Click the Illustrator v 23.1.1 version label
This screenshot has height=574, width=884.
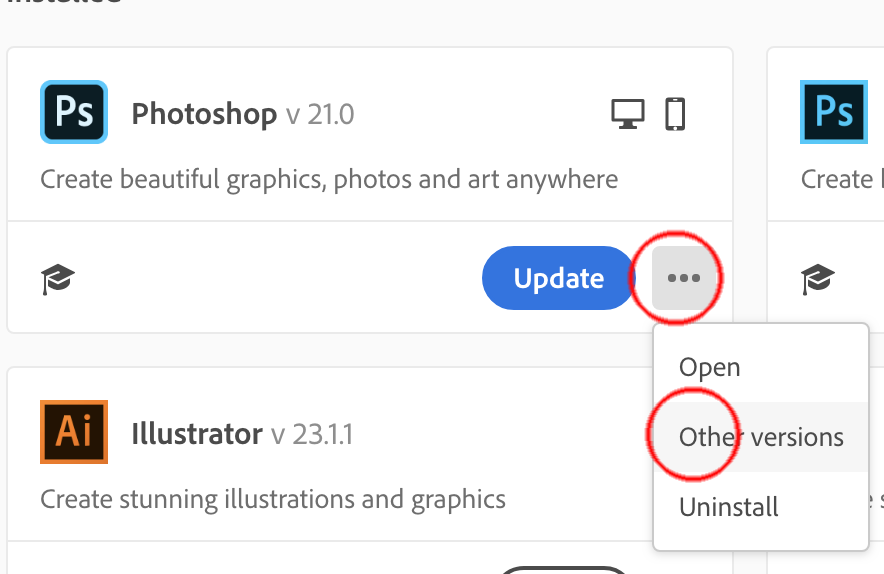[x=311, y=434]
